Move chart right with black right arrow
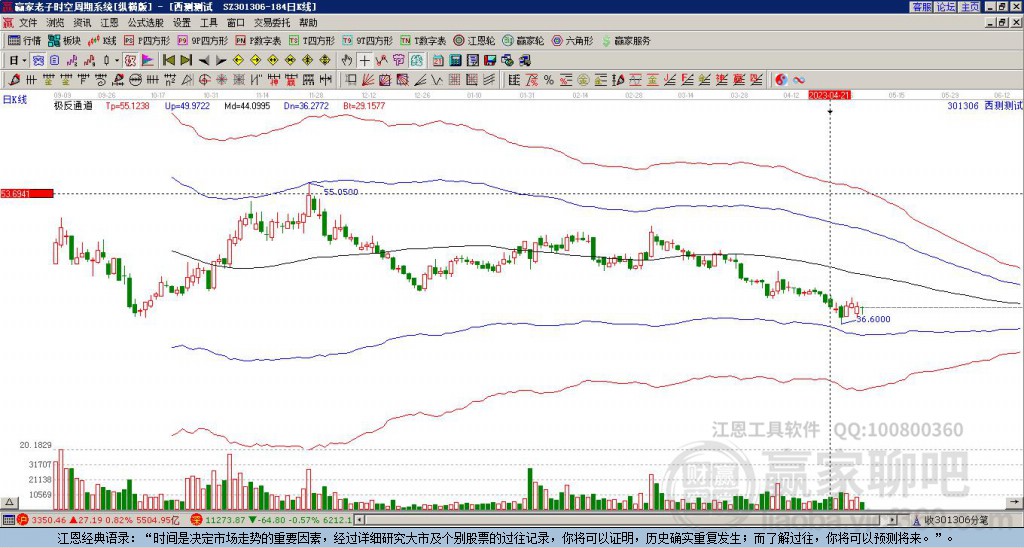The image size is (1024, 548). click(221, 61)
